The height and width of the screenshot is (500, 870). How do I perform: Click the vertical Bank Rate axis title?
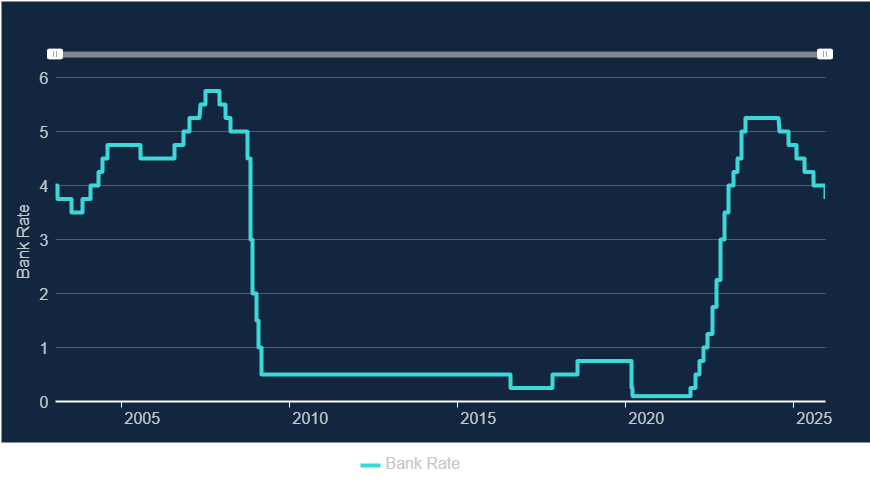[x=24, y=240]
